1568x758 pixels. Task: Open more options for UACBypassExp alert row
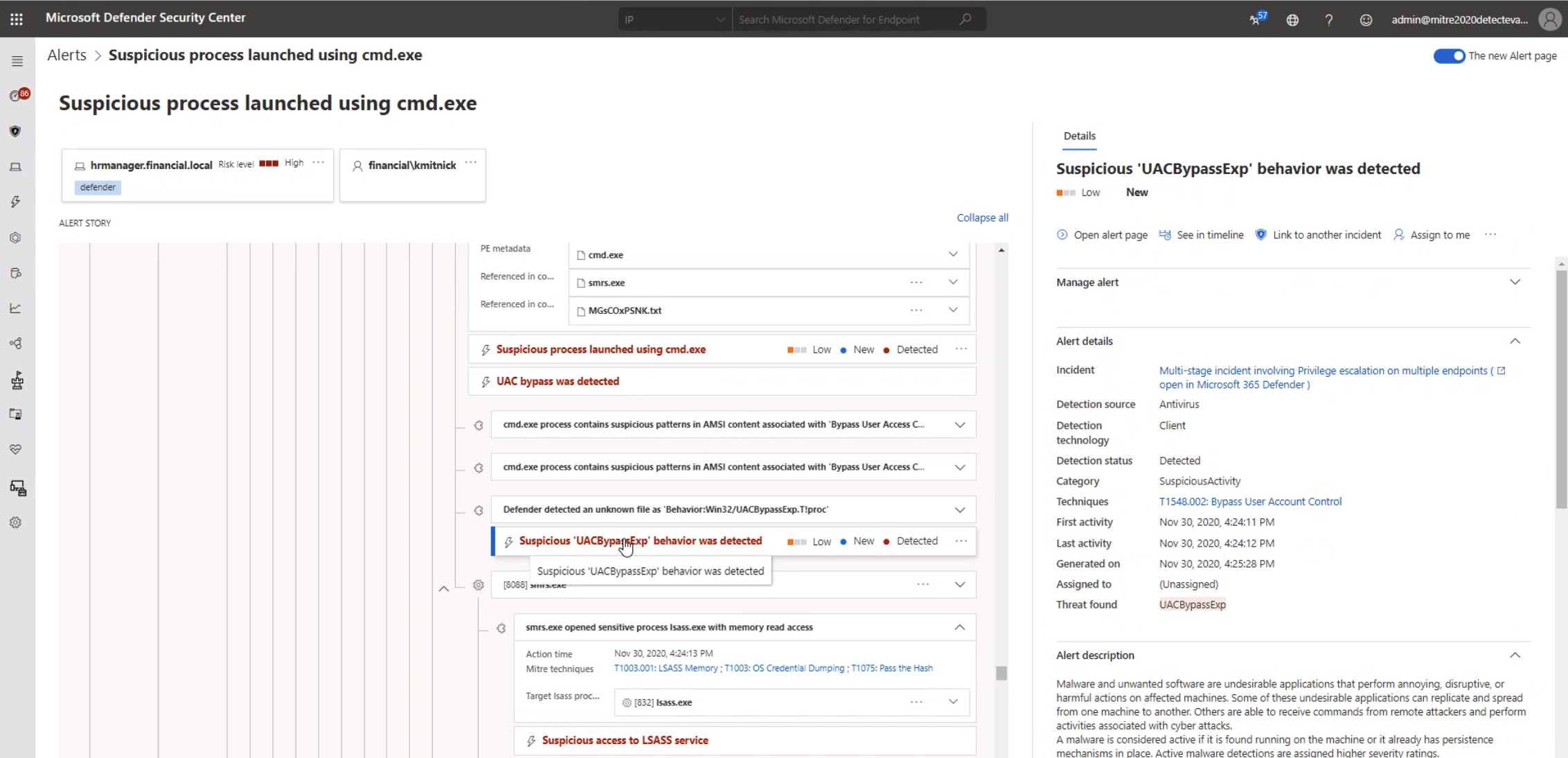pyautogui.click(x=961, y=541)
